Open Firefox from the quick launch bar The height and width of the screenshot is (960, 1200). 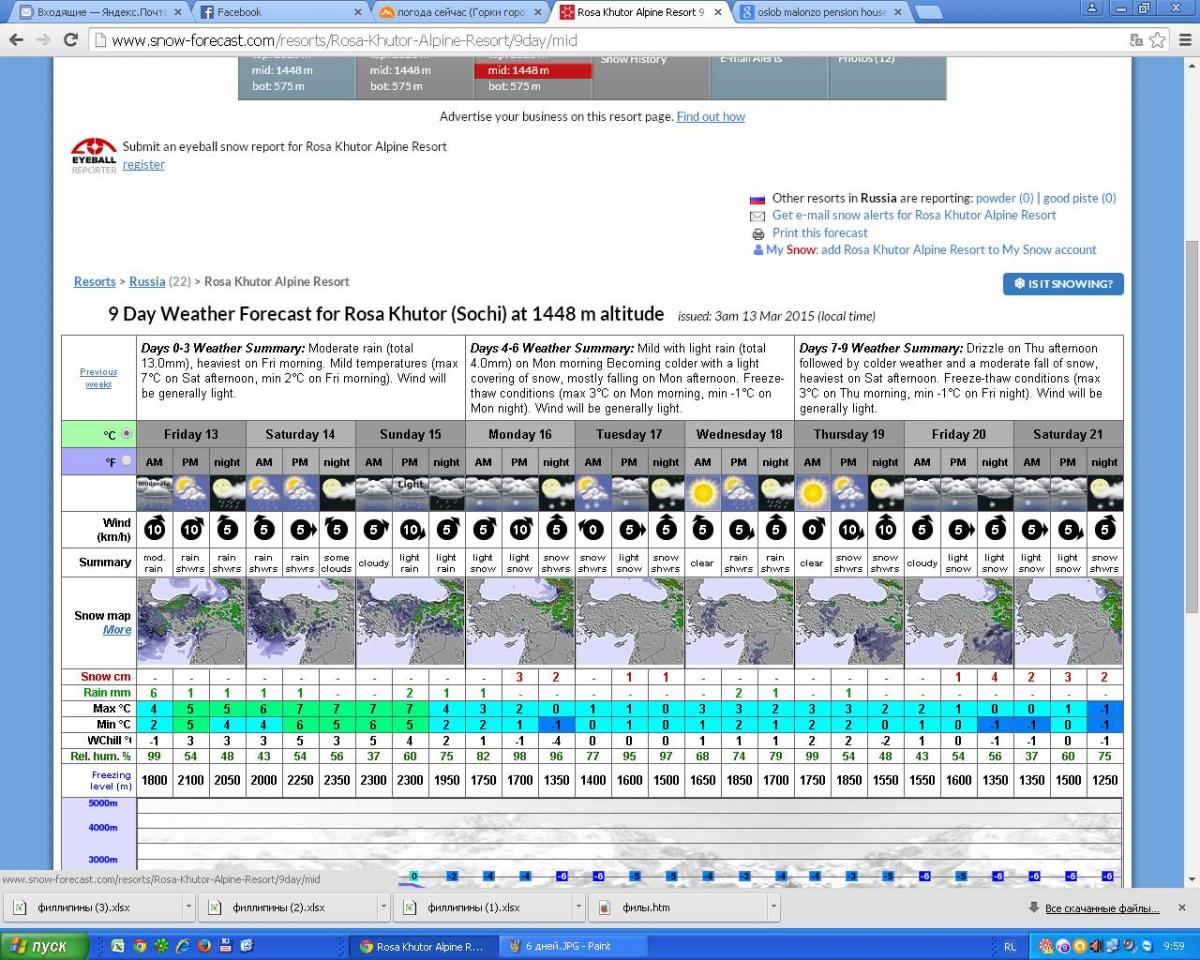pyautogui.click(x=204, y=946)
